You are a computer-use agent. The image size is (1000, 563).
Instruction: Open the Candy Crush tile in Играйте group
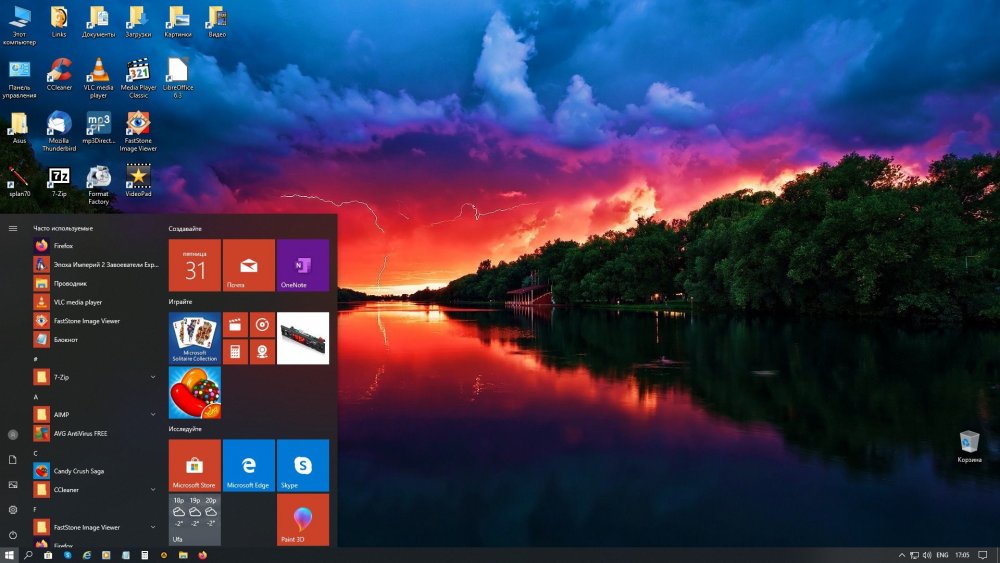[195, 392]
